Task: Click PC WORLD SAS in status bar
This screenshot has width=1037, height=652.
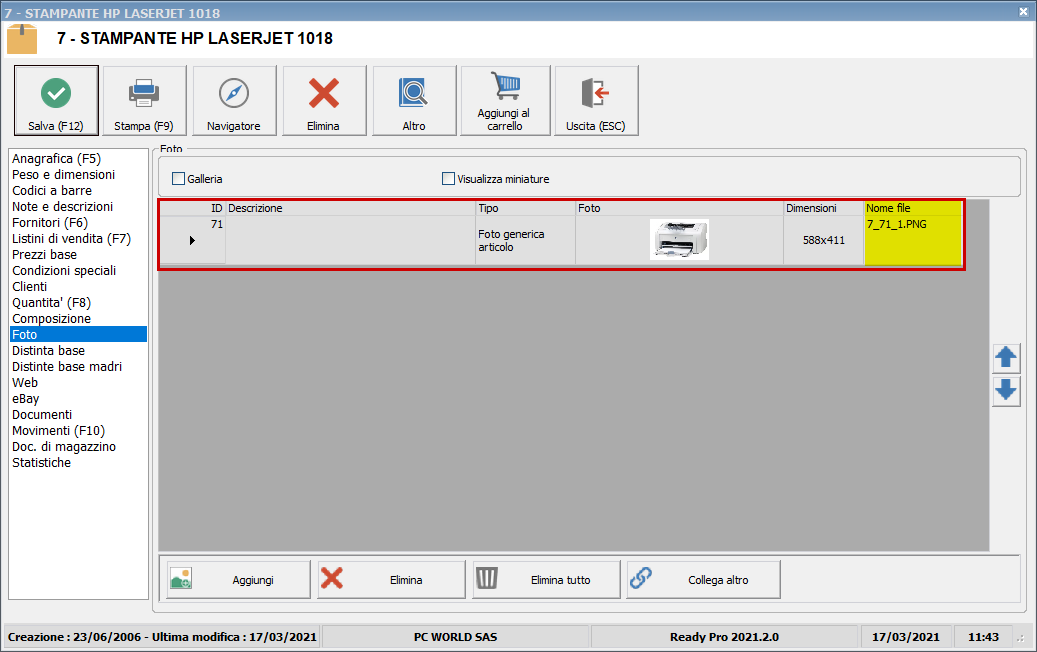Action: coord(456,637)
